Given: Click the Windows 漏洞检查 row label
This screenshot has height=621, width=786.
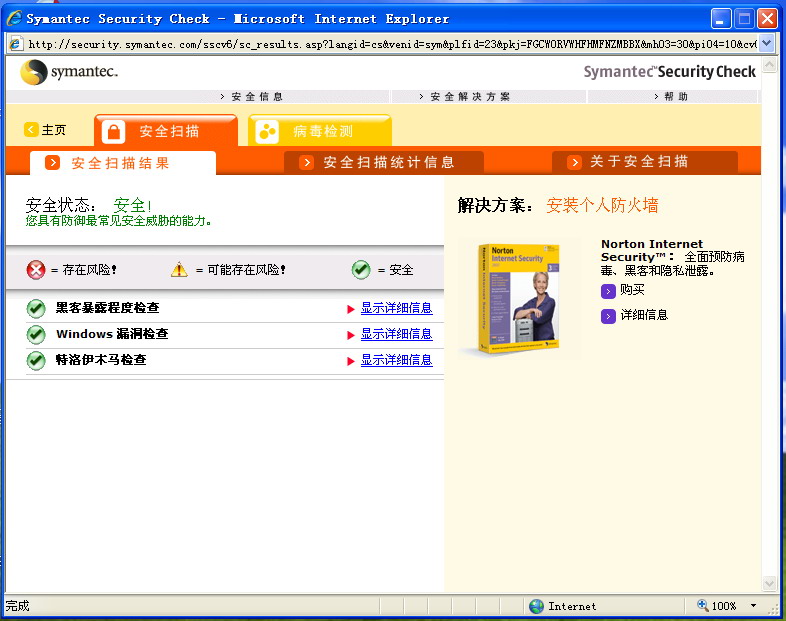Looking at the screenshot, I should click(112, 334).
